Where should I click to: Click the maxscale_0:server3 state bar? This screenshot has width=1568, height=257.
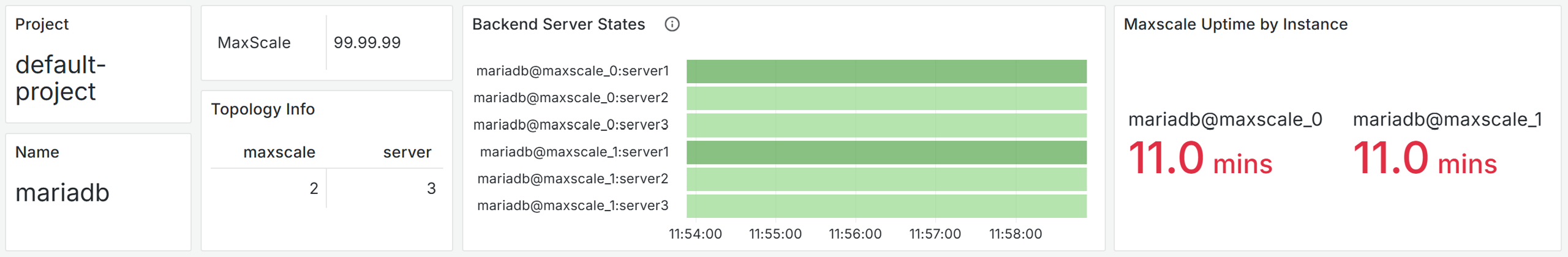(x=886, y=125)
